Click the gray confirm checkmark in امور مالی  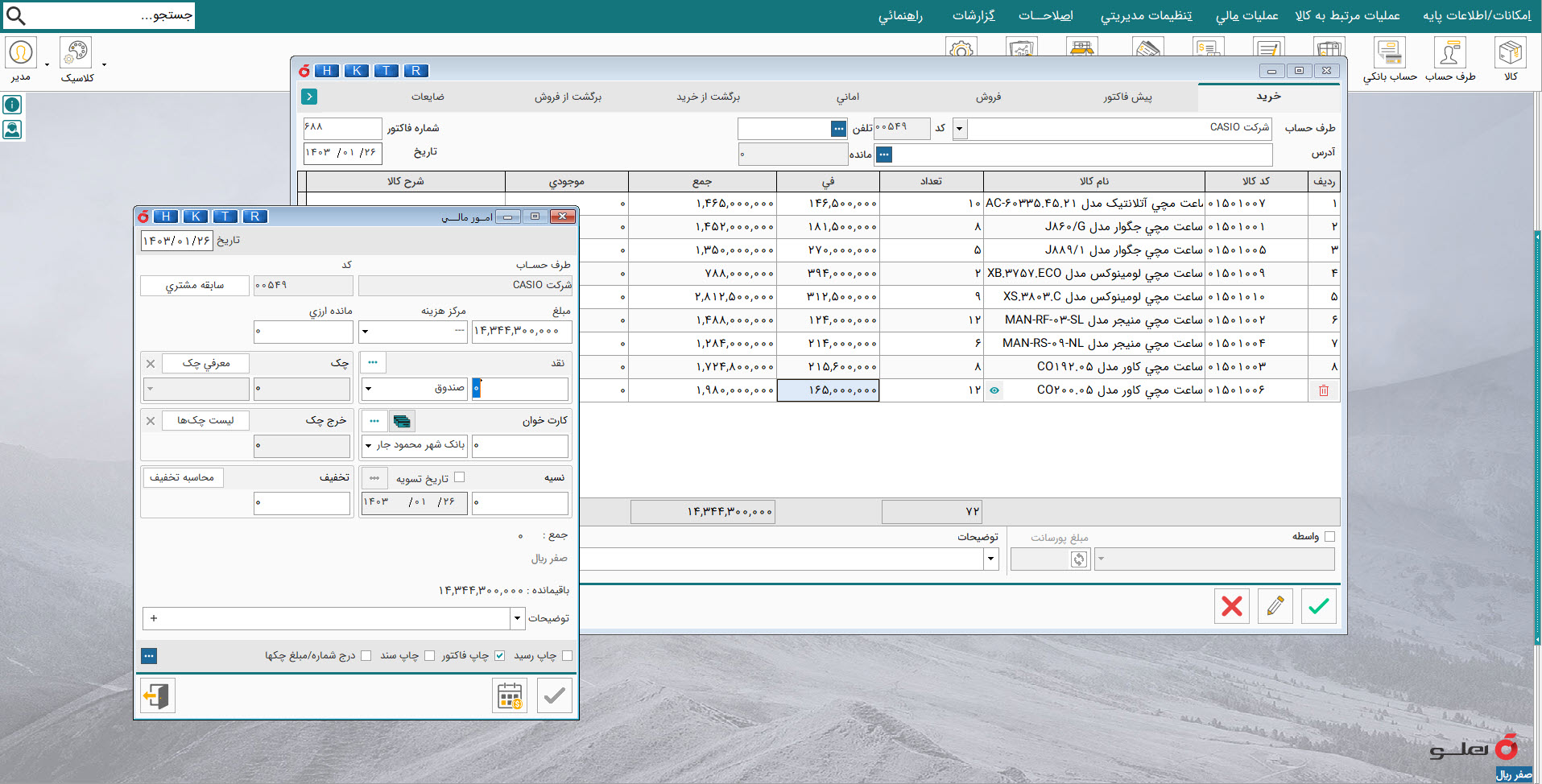[x=555, y=695]
